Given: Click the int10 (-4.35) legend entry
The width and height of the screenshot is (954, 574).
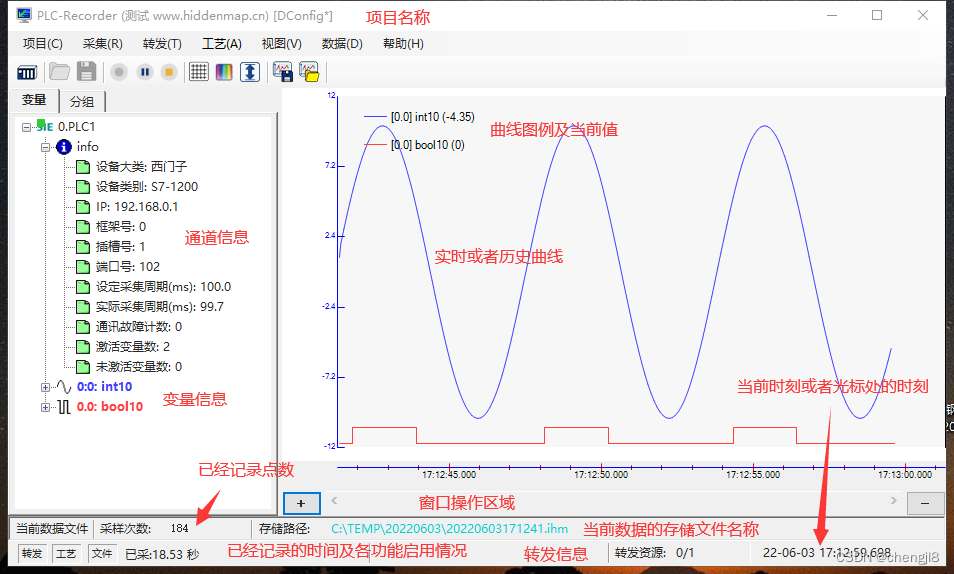Looking at the screenshot, I should click(419, 117).
